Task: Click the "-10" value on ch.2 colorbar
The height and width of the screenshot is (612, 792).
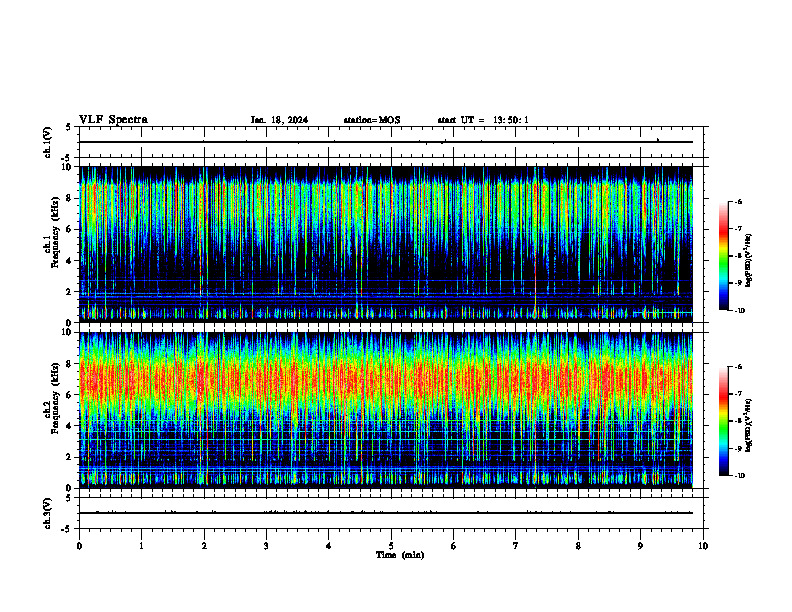Action: click(x=739, y=475)
